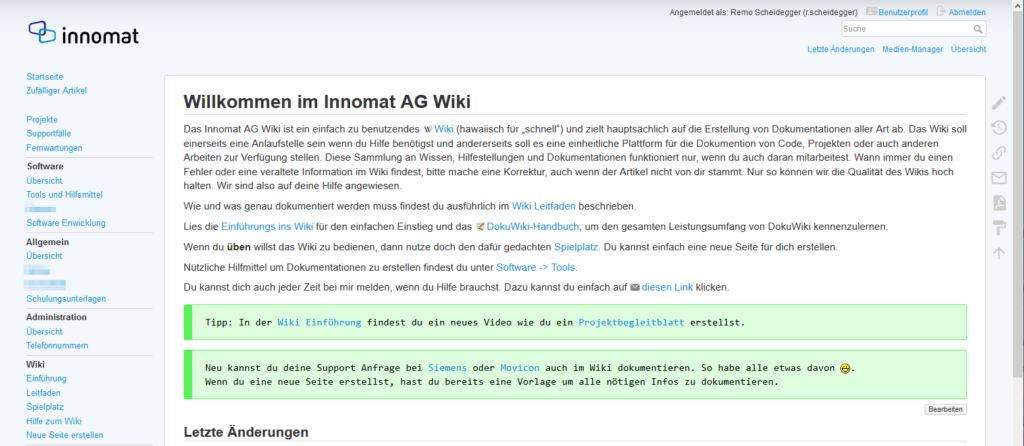Viewport: 1024px width, 446px height.
Task: Click the user profile card icon
Action: click(871, 11)
